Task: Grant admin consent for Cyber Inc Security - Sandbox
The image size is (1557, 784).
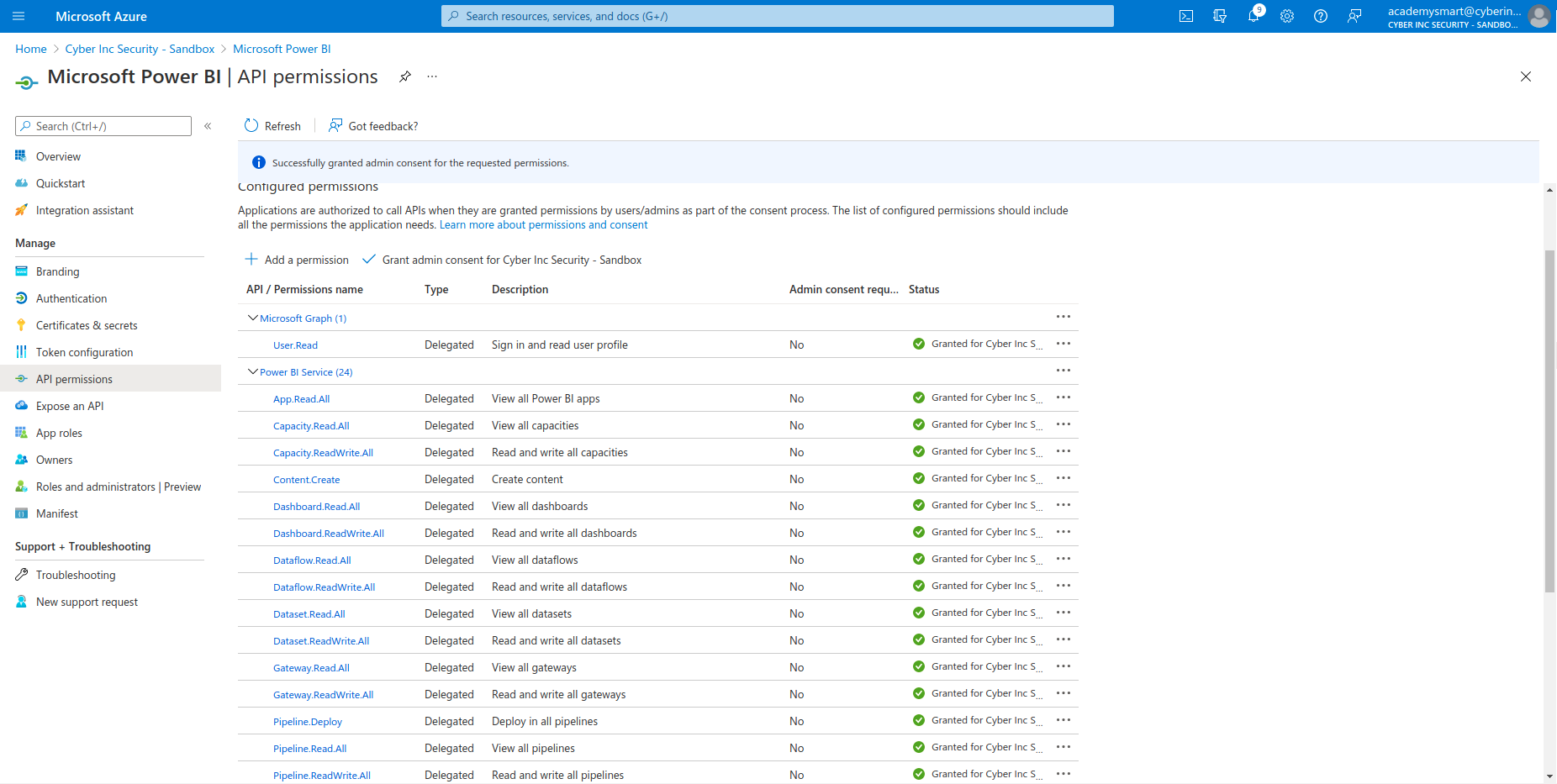Action: (502, 260)
